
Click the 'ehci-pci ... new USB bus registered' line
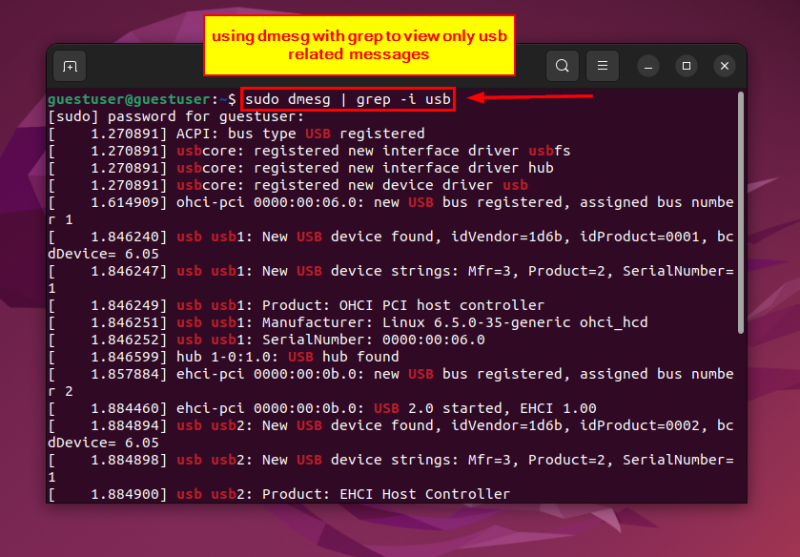pos(391,383)
